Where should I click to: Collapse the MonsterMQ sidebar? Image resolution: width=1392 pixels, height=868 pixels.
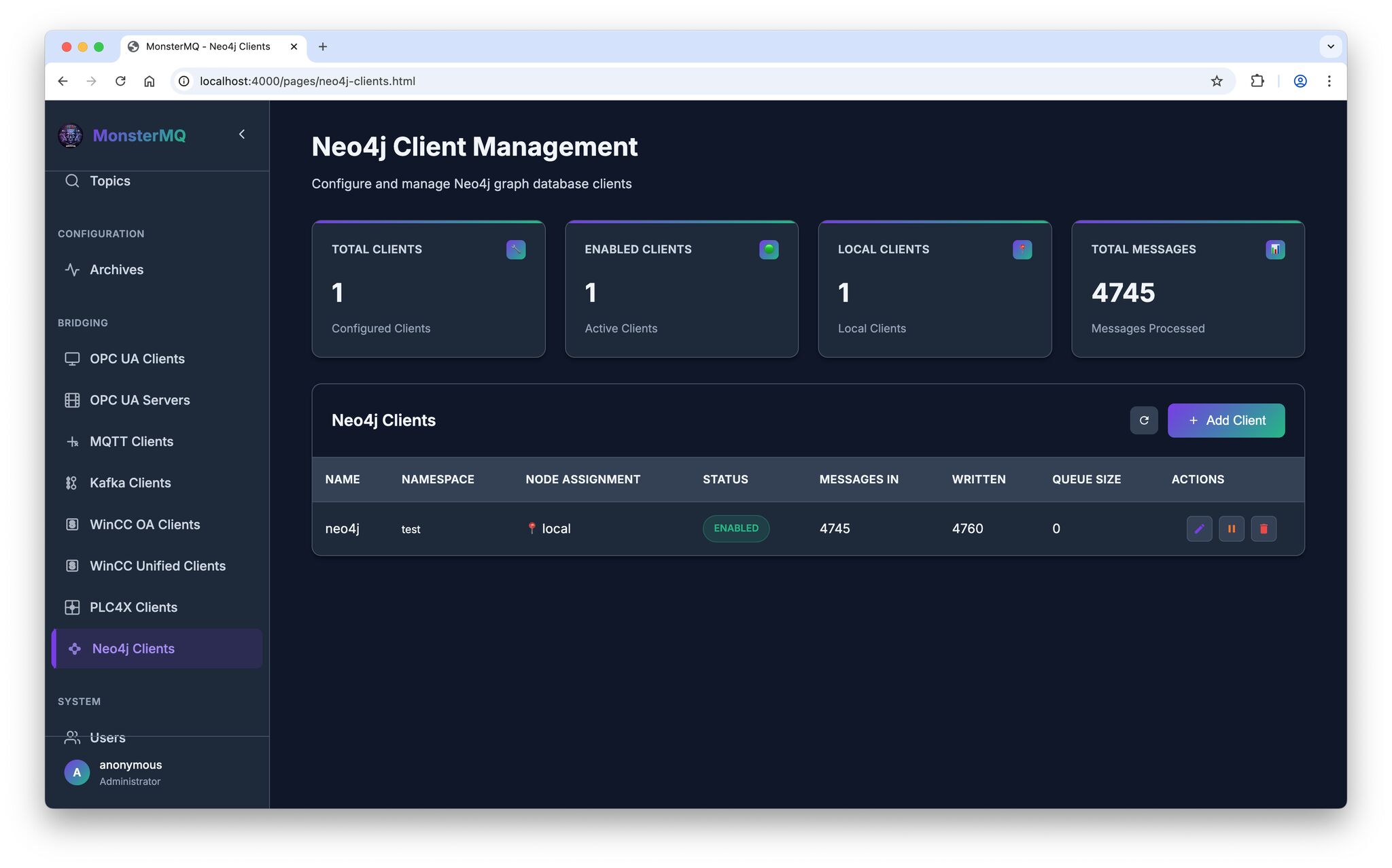click(x=242, y=135)
